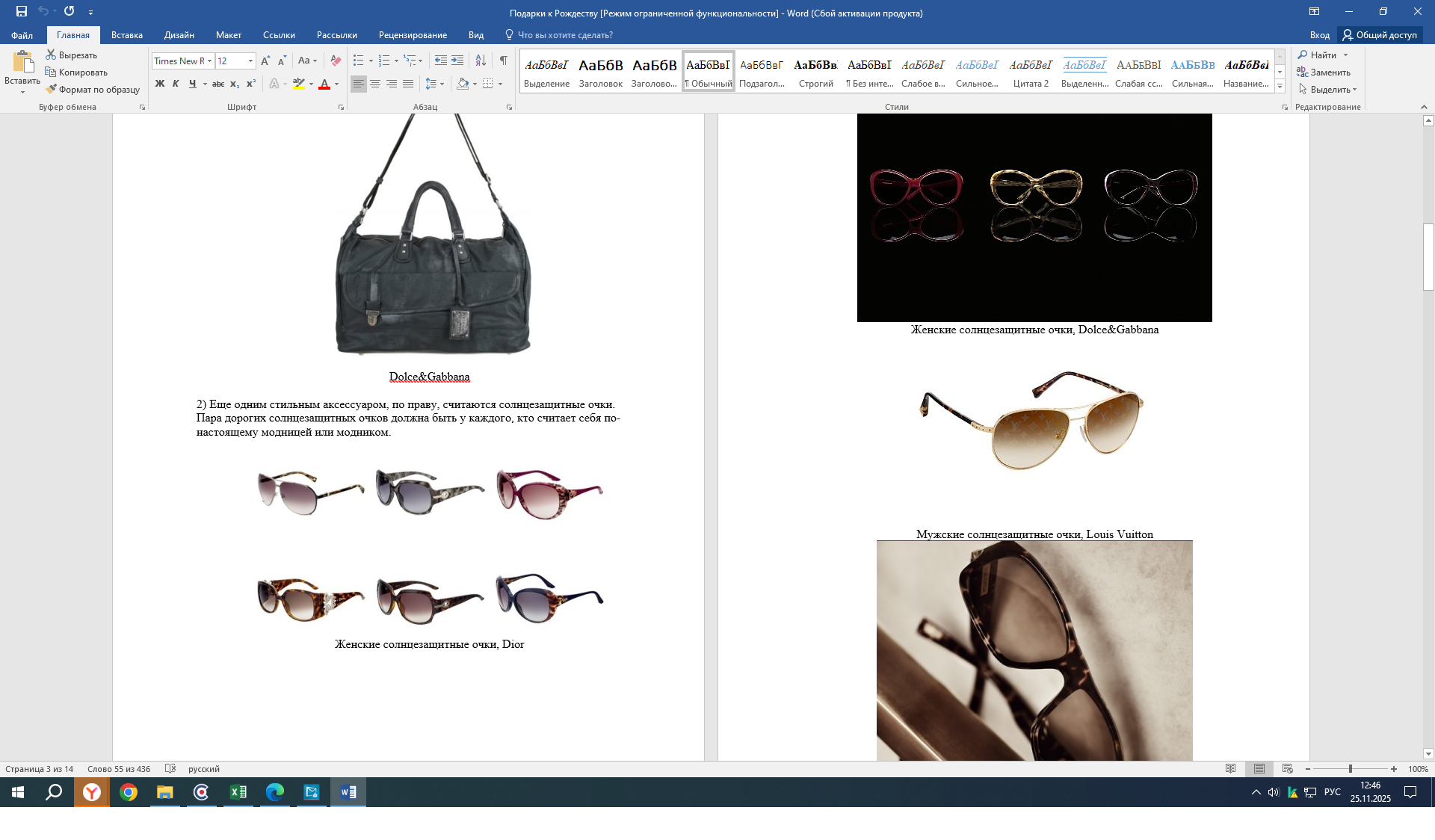Open Excel from the taskbar
Viewport: 1435px width, 840px height.
pos(238,792)
